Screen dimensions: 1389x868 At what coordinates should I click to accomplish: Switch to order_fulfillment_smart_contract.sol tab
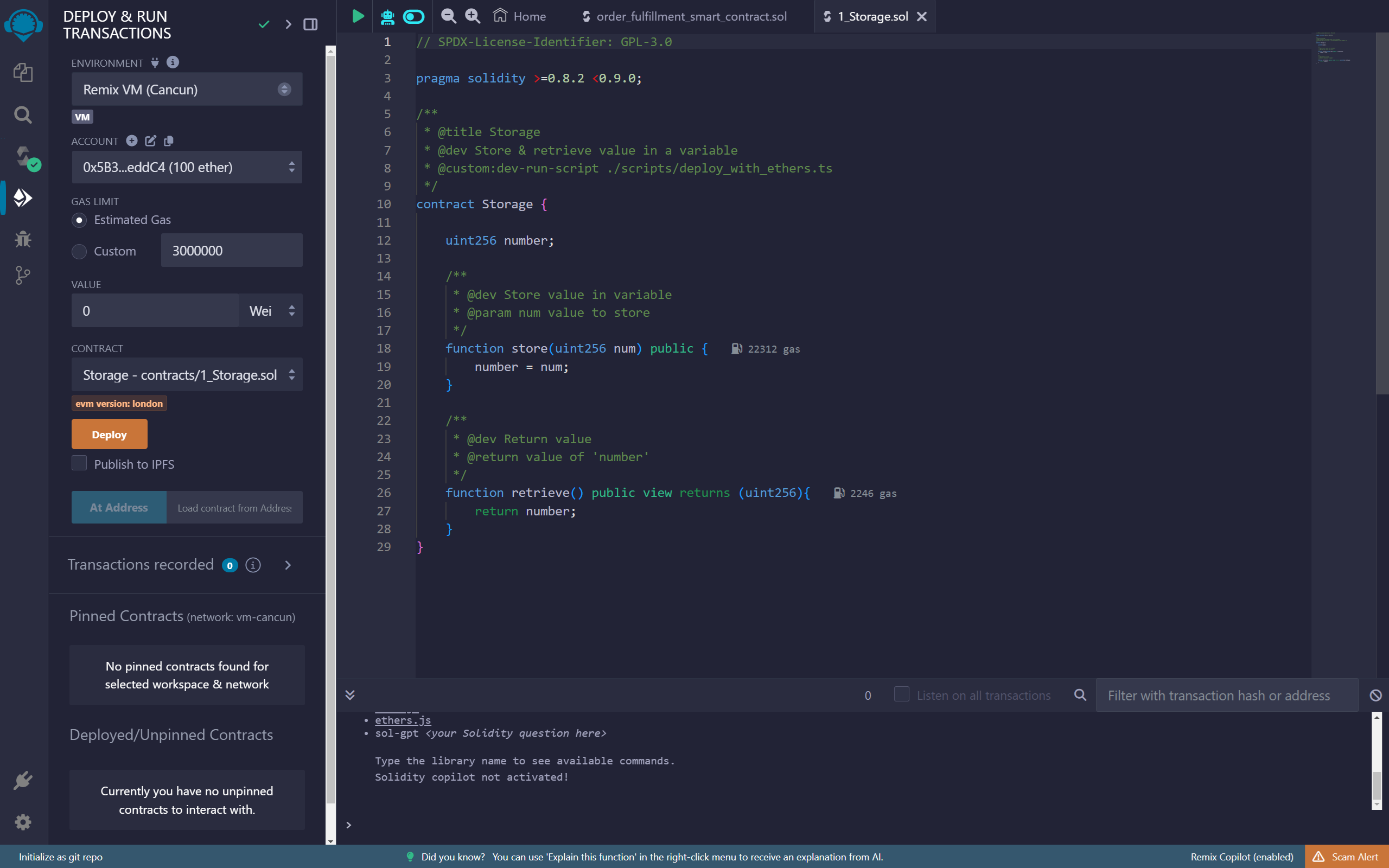(684, 16)
